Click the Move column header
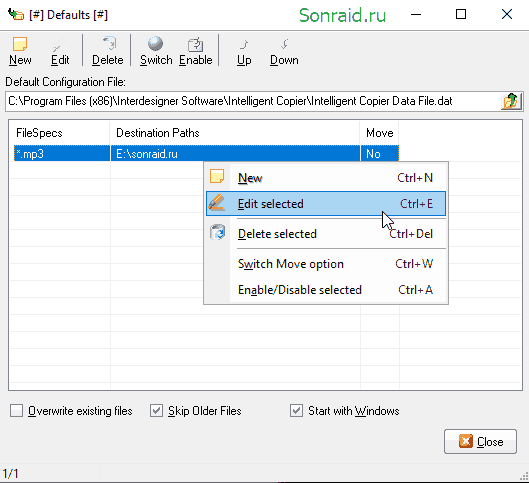The height and width of the screenshot is (483, 529). [380, 133]
